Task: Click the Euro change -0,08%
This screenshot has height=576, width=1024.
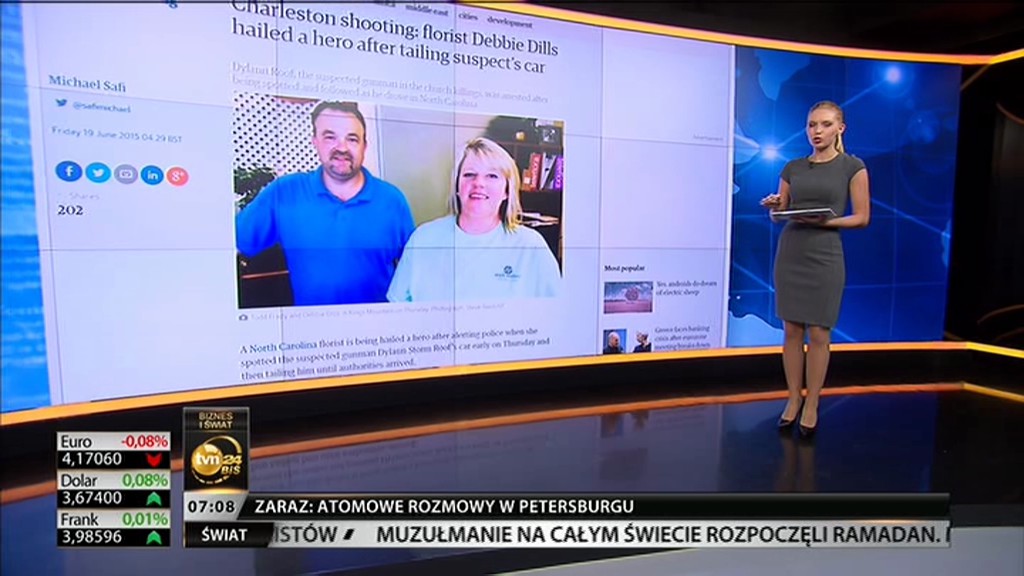Action: pos(144,441)
